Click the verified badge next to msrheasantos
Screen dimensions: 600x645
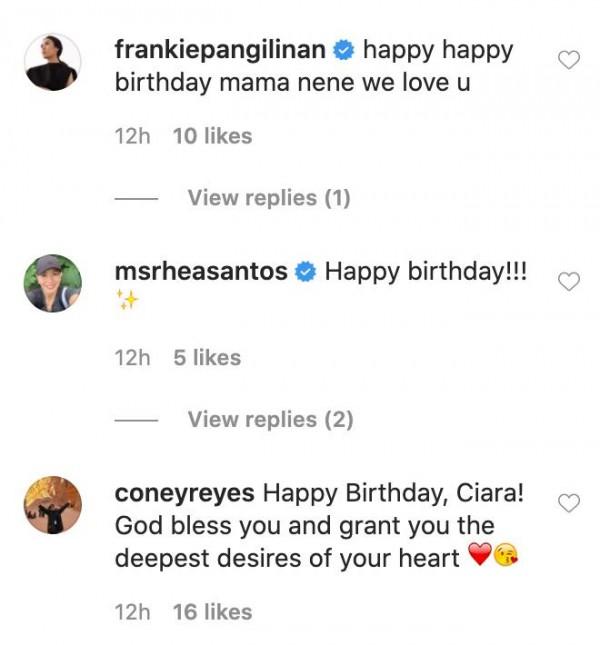pyautogui.click(x=307, y=271)
